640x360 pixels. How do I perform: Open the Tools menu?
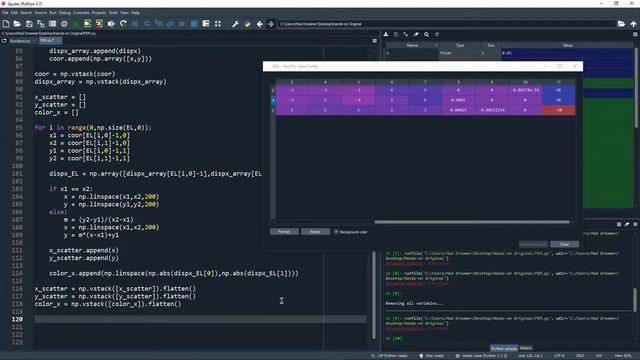click(113, 13)
